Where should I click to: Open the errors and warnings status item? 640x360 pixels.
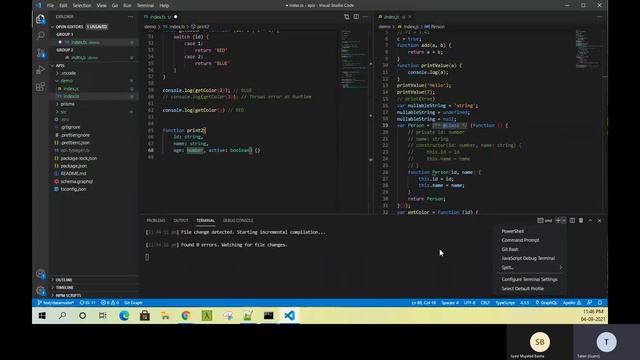click(110, 303)
